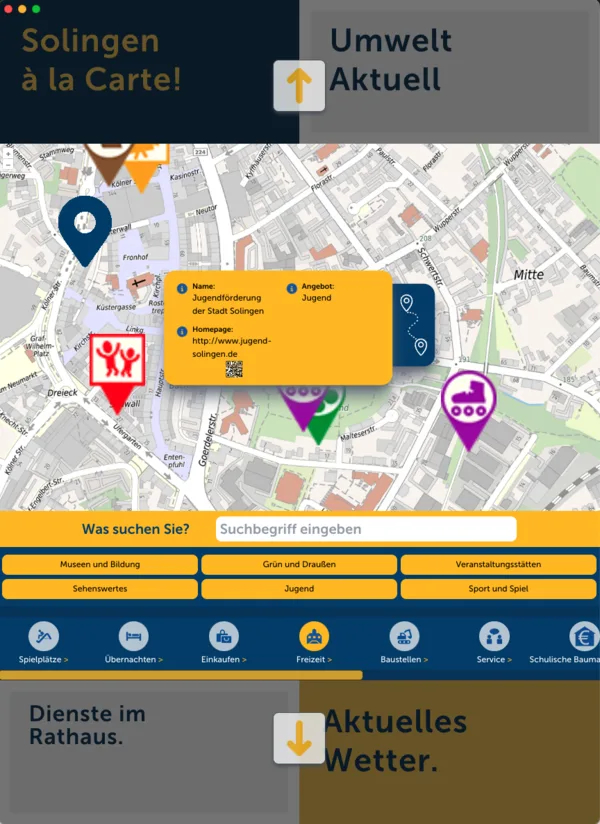The image size is (600, 824).
Task: Open the Solingen à la Carte tile
Action: pyautogui.click(x=149, y=72)
